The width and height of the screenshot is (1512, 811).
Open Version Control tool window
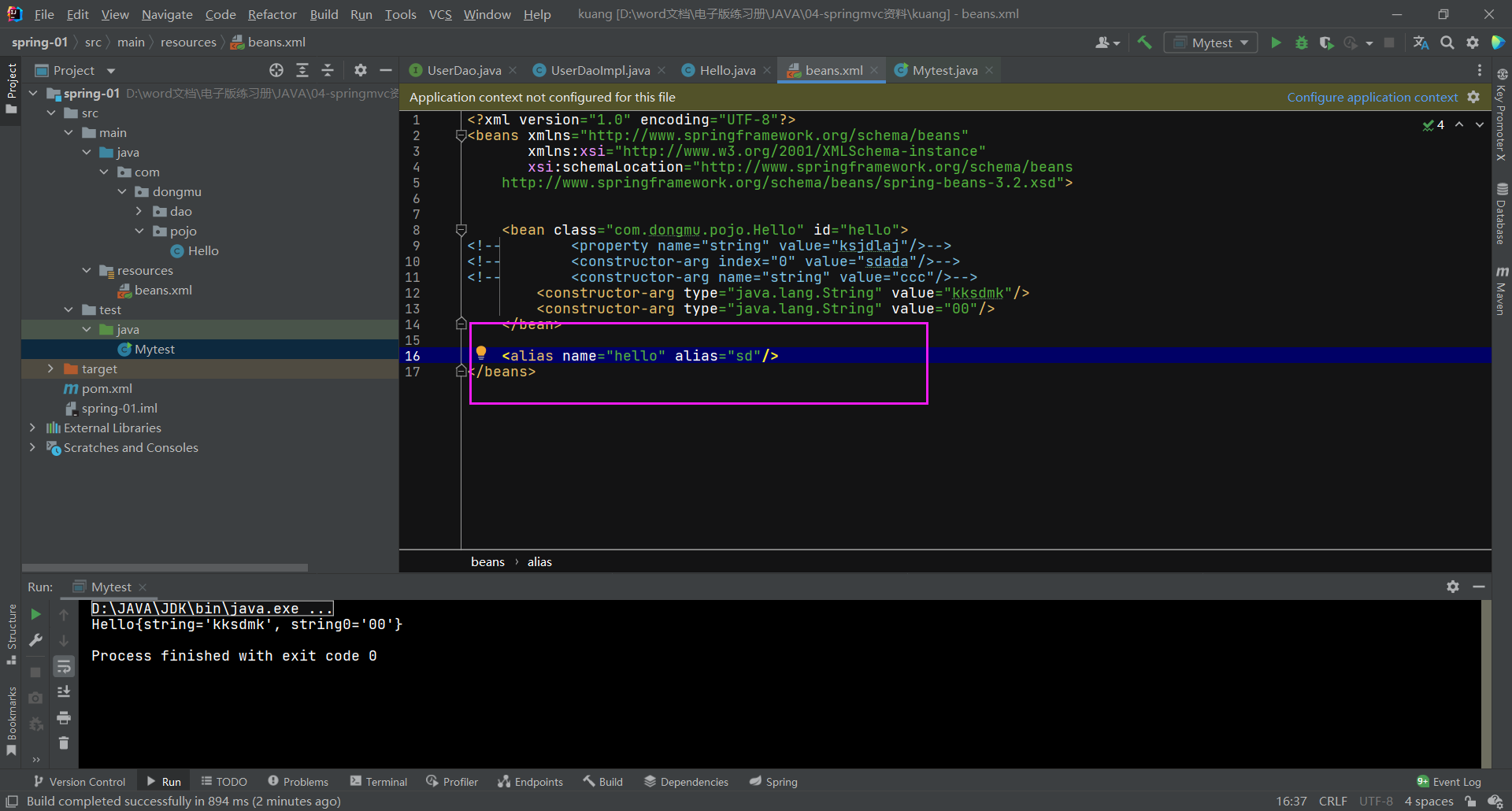click(80, 781)
